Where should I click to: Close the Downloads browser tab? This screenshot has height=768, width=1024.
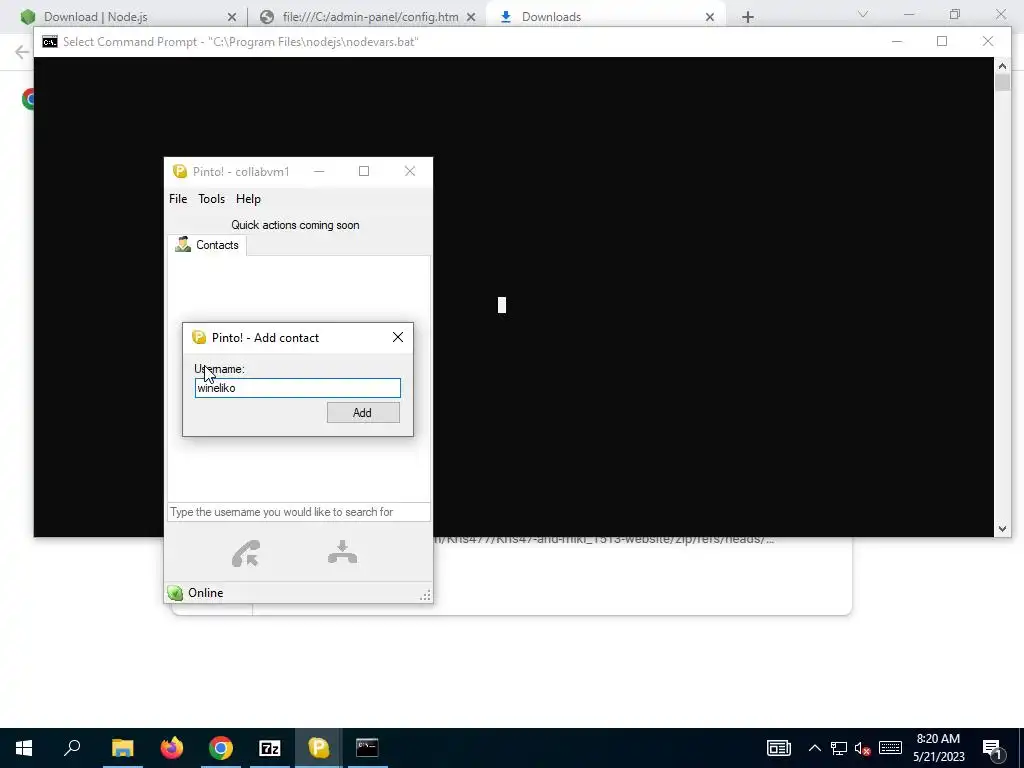[710, 17]
